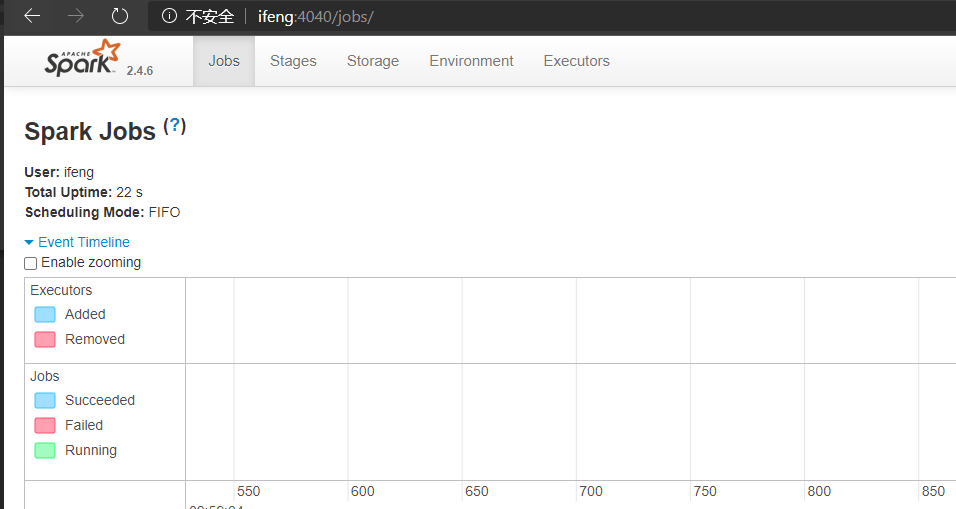Viewport: 956px width, 509px height.
Task: Click the Failed legend label
Action: 84,425
